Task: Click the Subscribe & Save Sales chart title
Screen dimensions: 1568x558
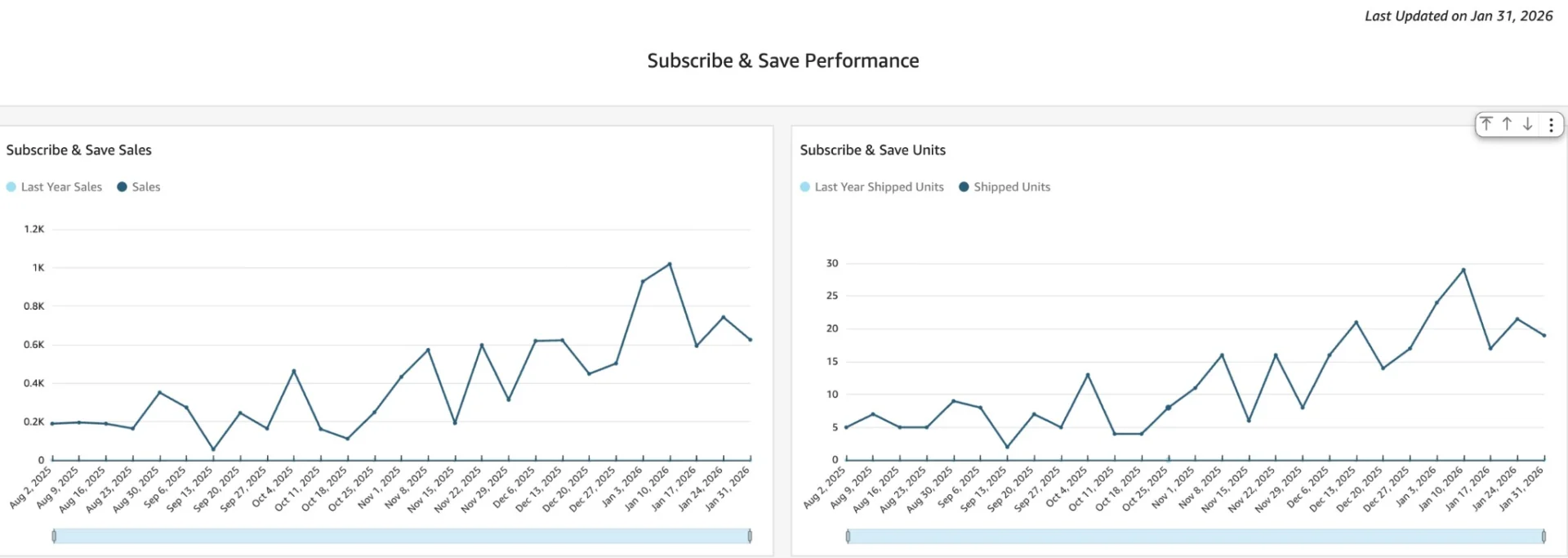Action: [x=79, y=150]
